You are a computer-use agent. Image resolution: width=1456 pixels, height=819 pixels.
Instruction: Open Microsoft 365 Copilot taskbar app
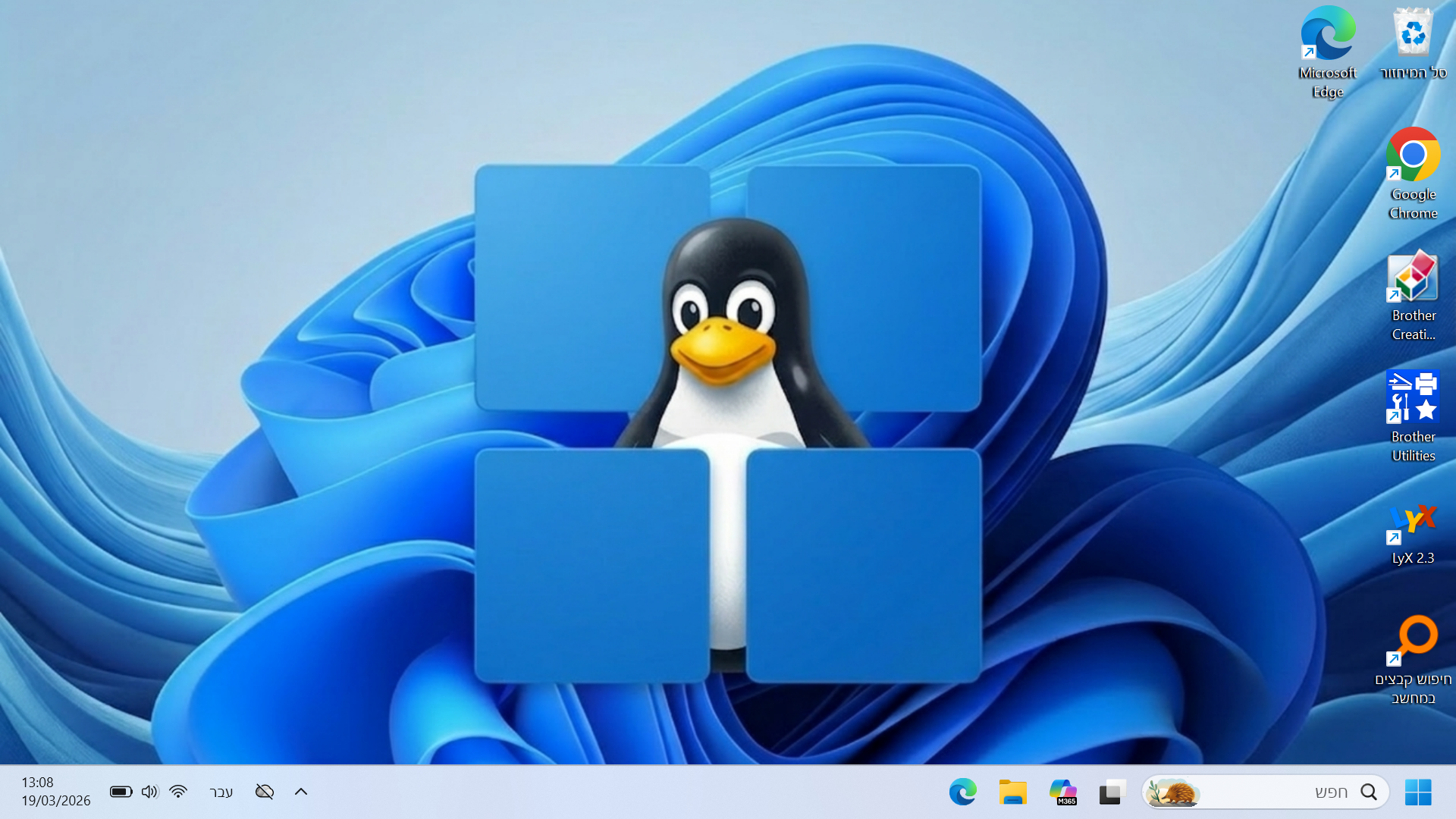(x=1062, y=792)
